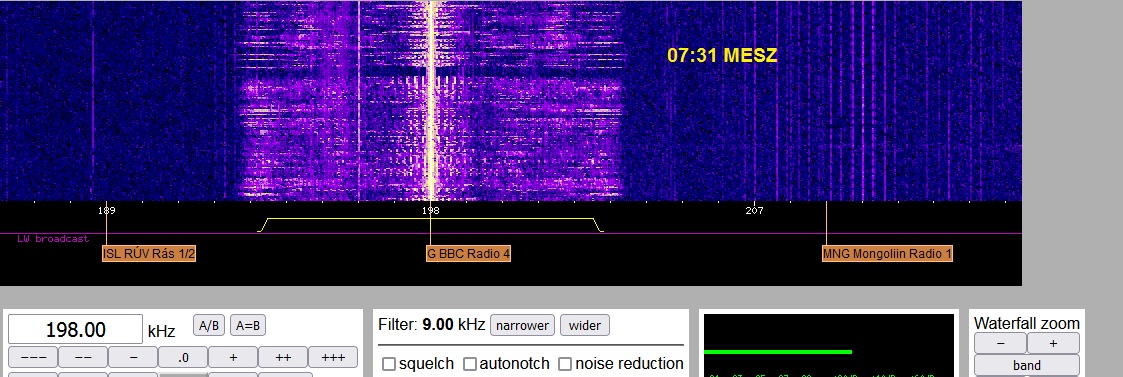Make the filter wider

[584, 325]
